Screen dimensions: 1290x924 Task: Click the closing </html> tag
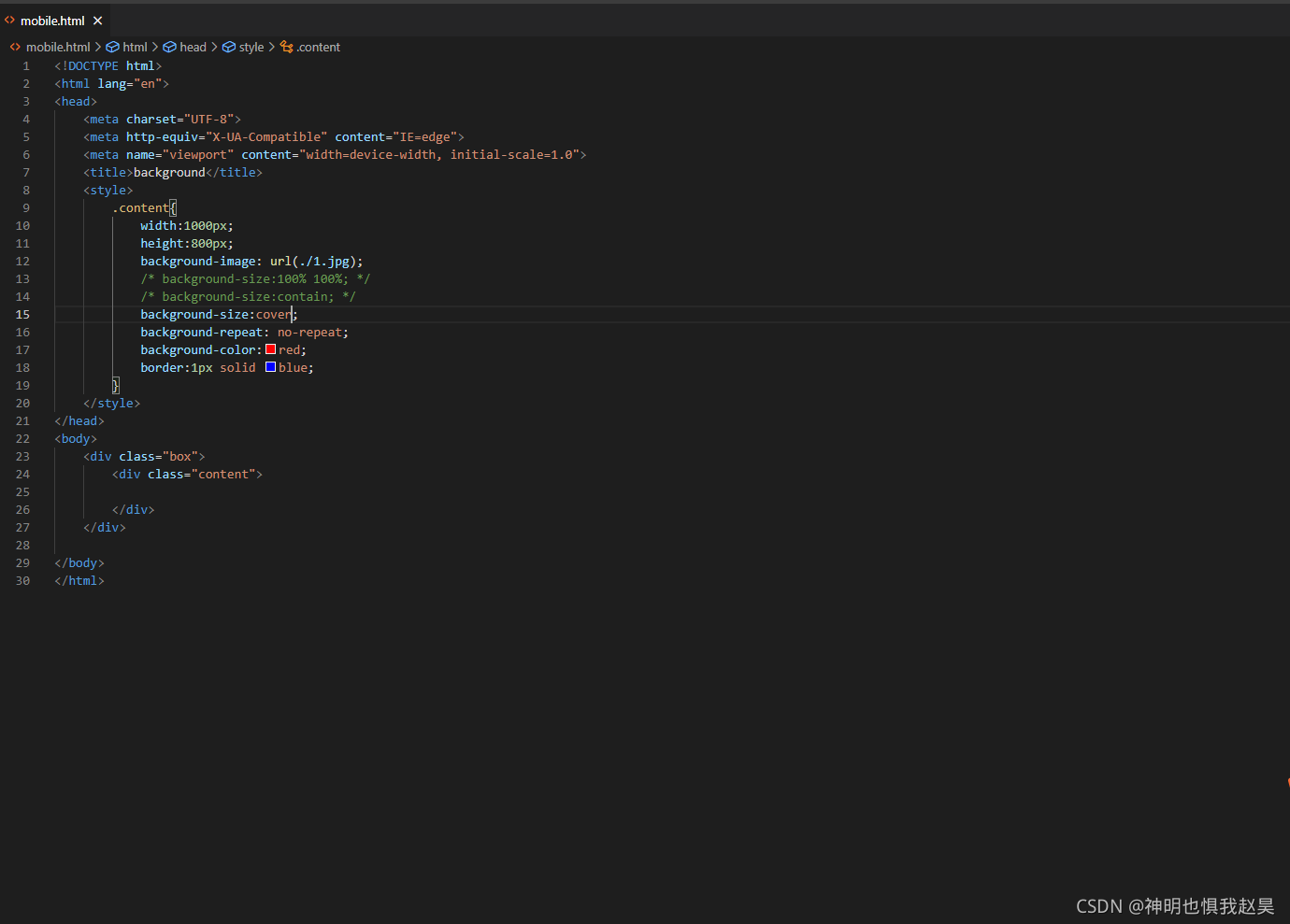tap(79, 581)
